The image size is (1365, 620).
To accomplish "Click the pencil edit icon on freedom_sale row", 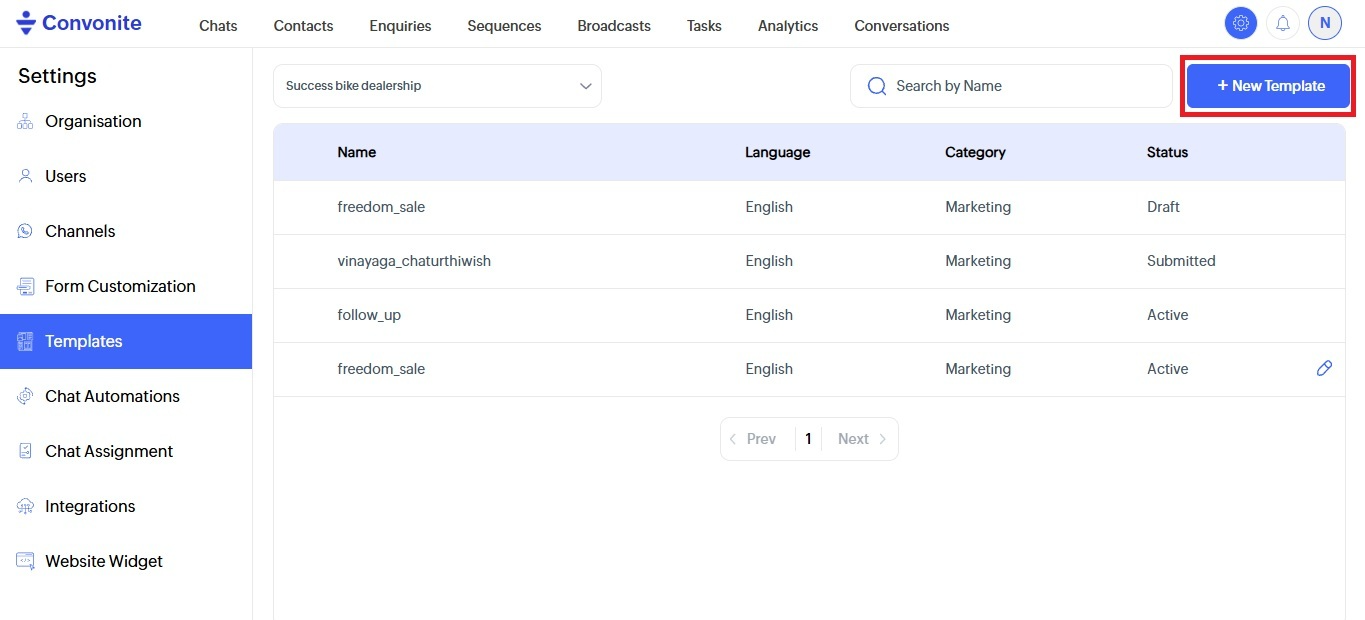I will 1324,369.
